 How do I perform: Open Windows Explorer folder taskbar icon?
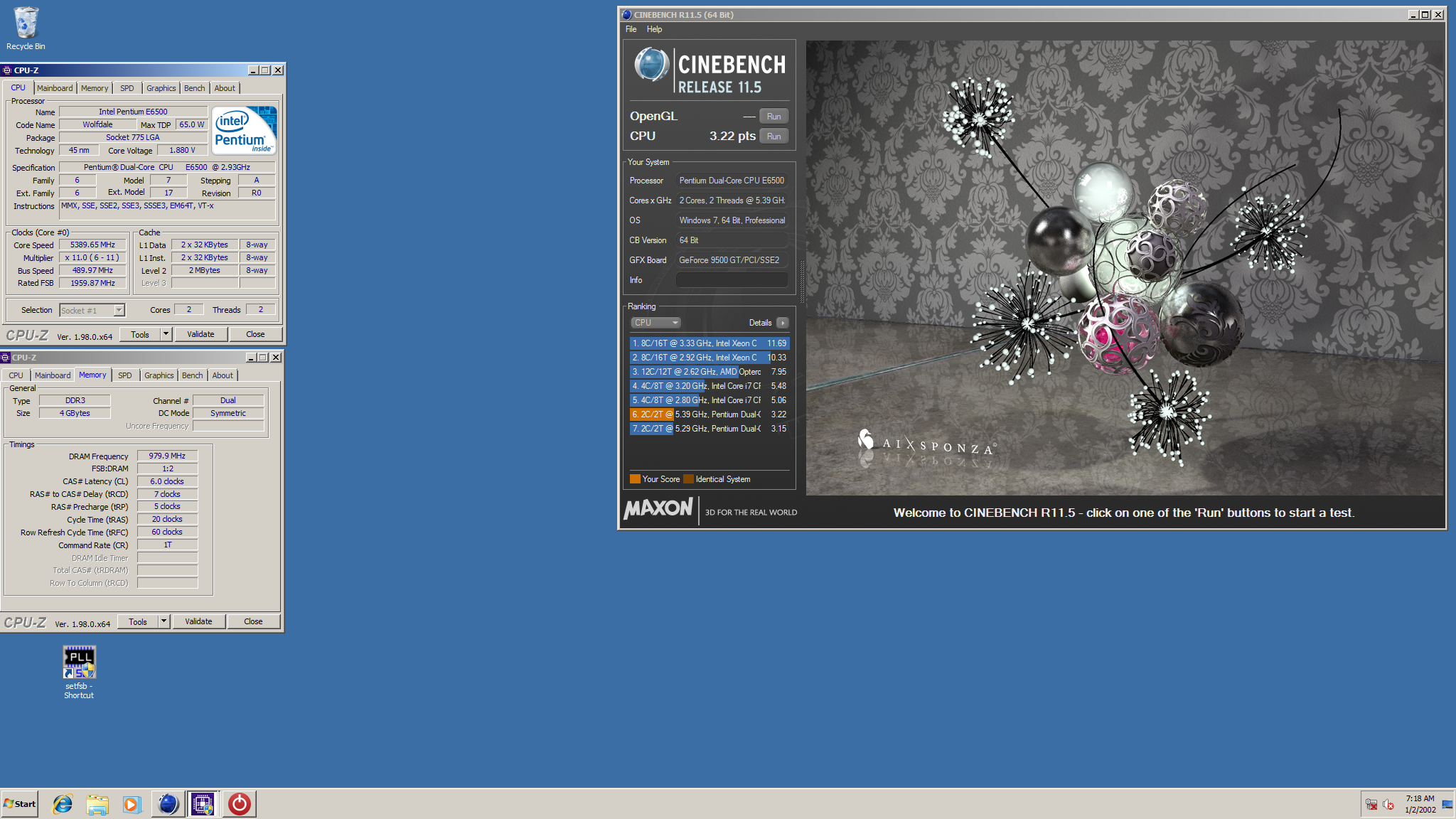coord(97,804)
